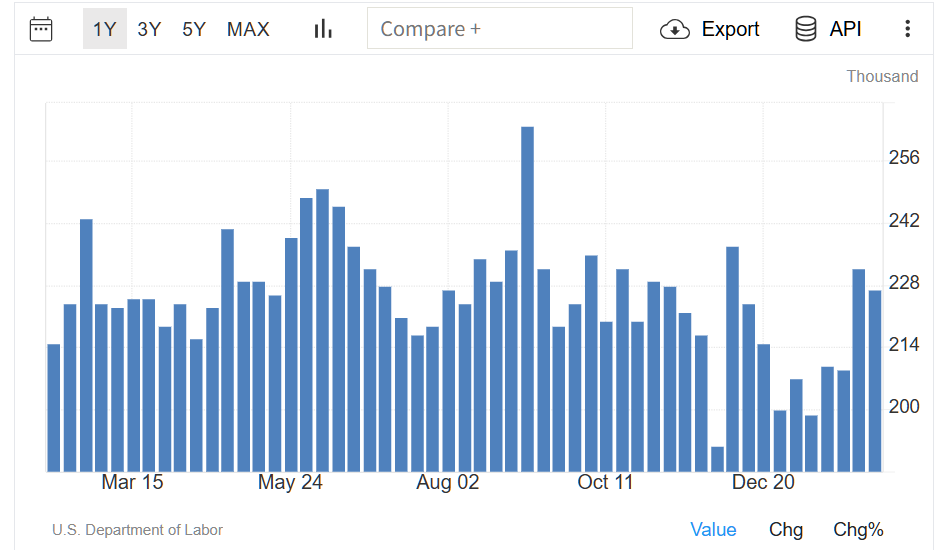Click the API text label
Viewport: 941px width, 550px height.
click(x=845, y=29)
